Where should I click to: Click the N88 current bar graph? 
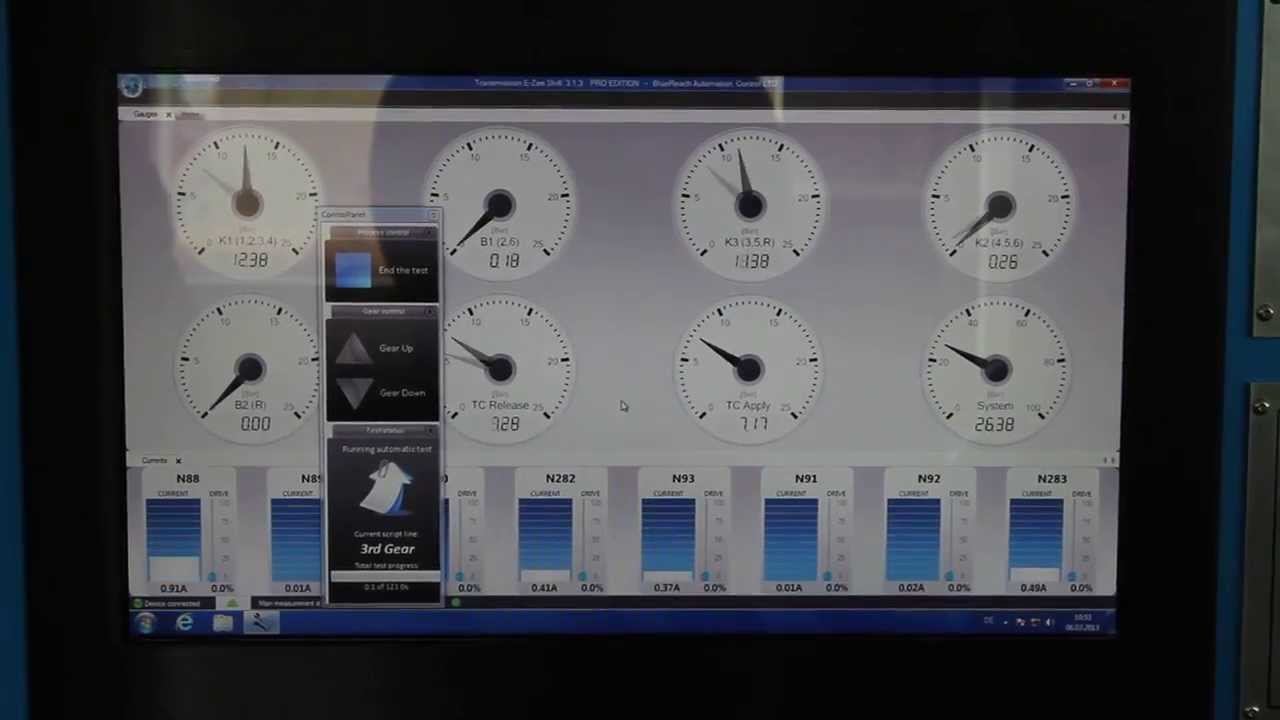tap(173, 540)
